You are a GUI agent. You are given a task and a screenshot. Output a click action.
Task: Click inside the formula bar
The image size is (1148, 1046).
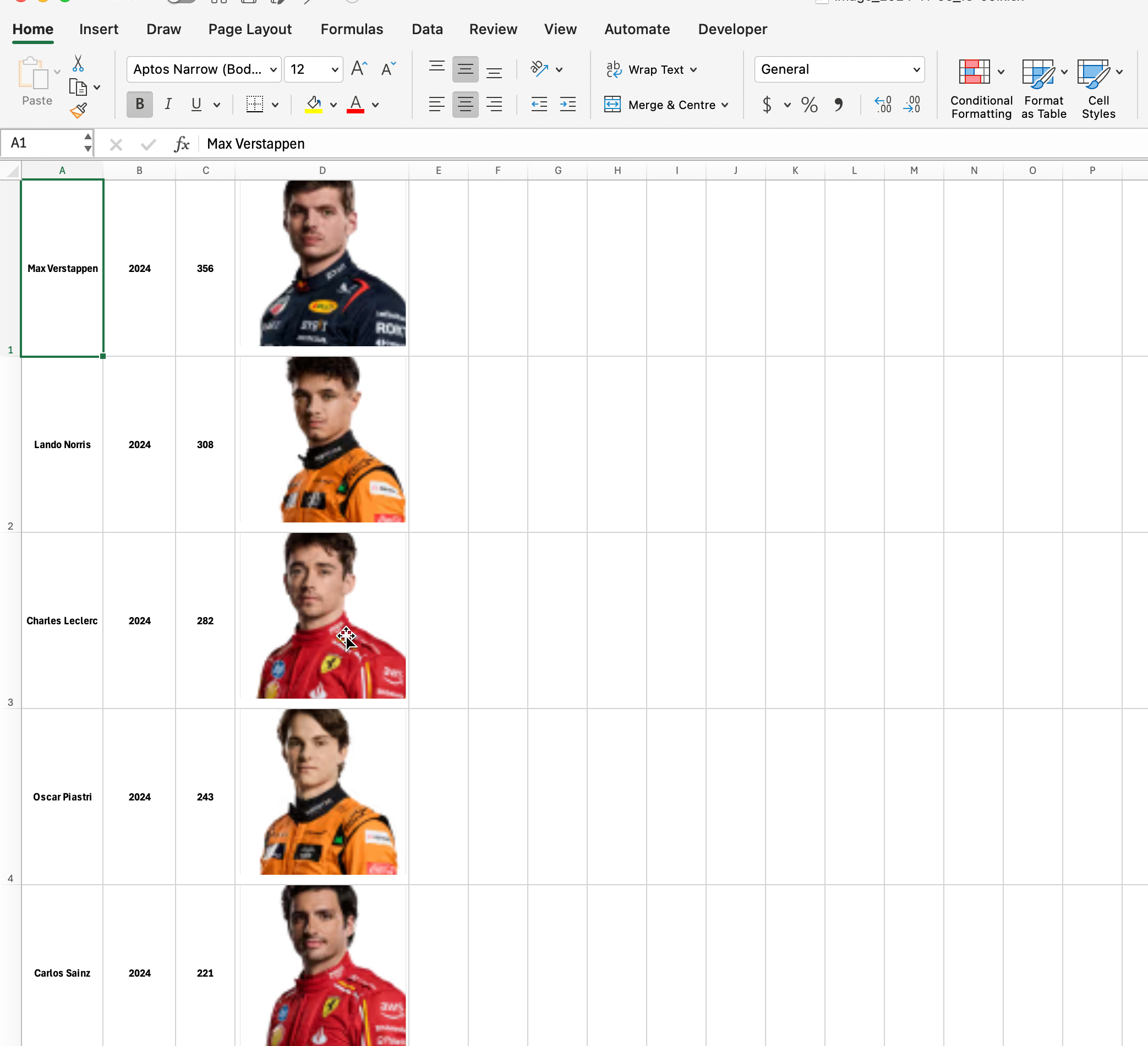456,144
